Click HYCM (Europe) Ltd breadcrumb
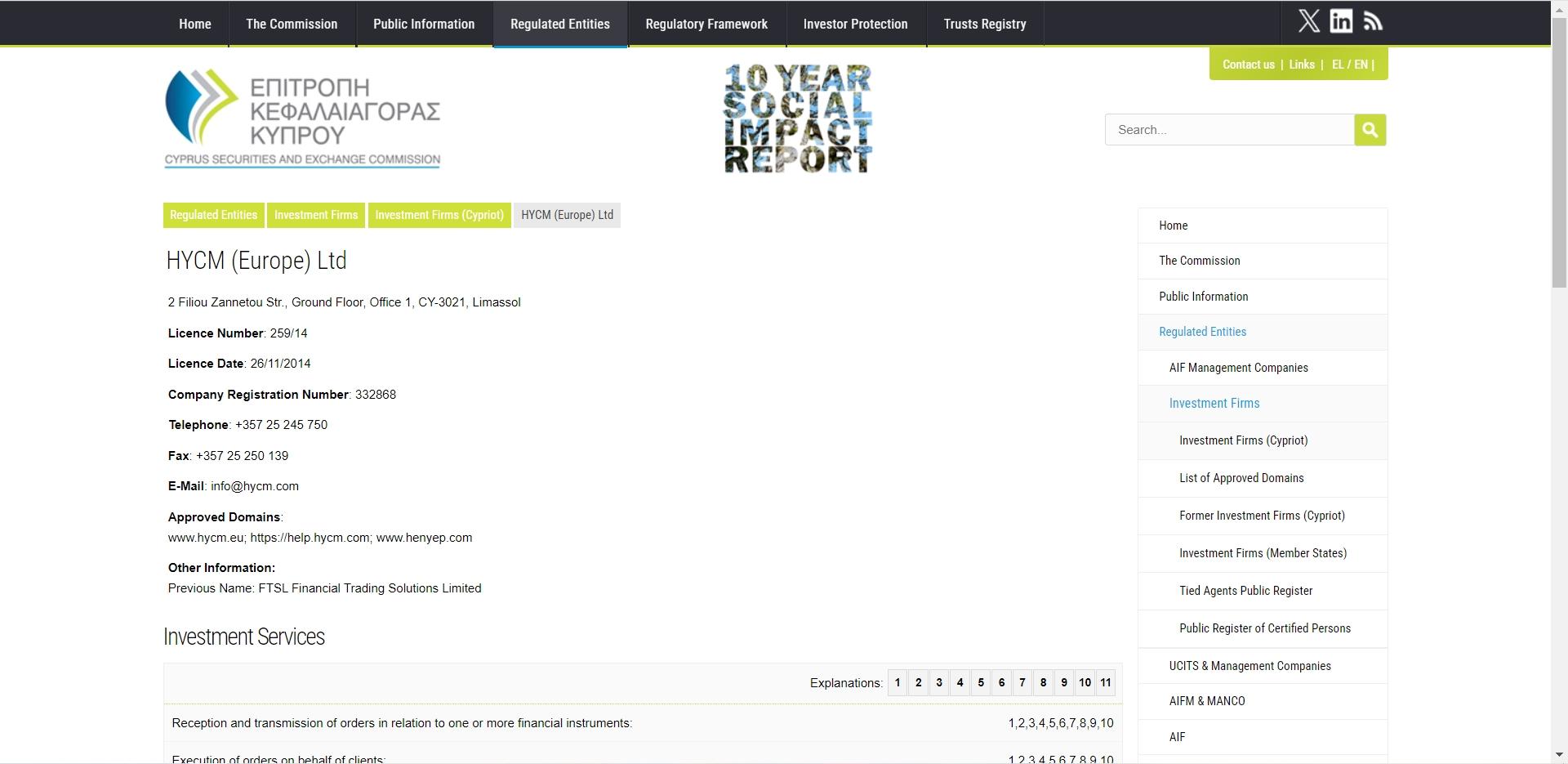Image resolution: width=1568 pixels, height=764 pixels. pyautogui.click(x=567, y=215)
